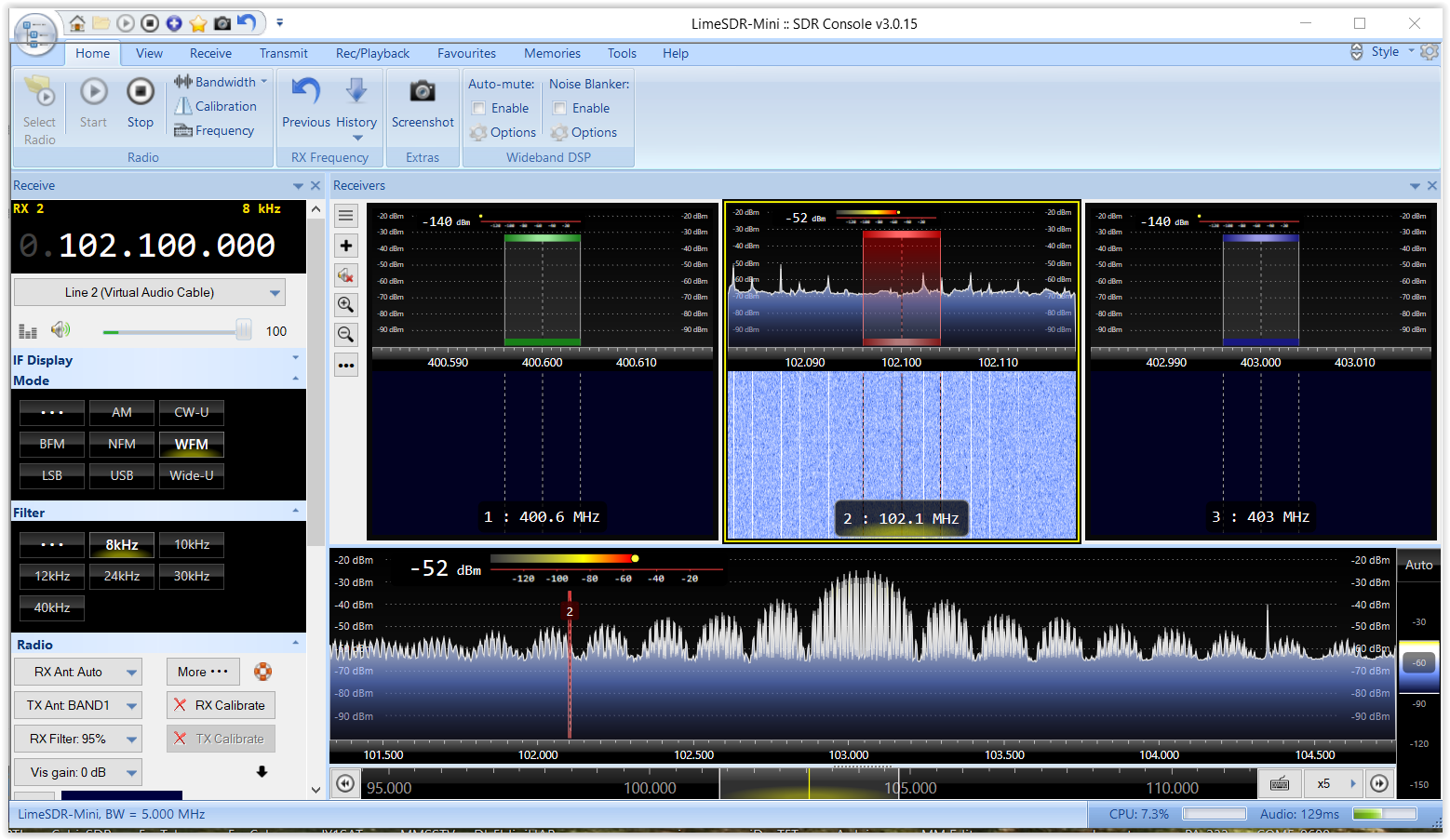This screenshot has width=1450, height=840.
Task: Enable the Auto-mute checkbox
Action: 479,108
